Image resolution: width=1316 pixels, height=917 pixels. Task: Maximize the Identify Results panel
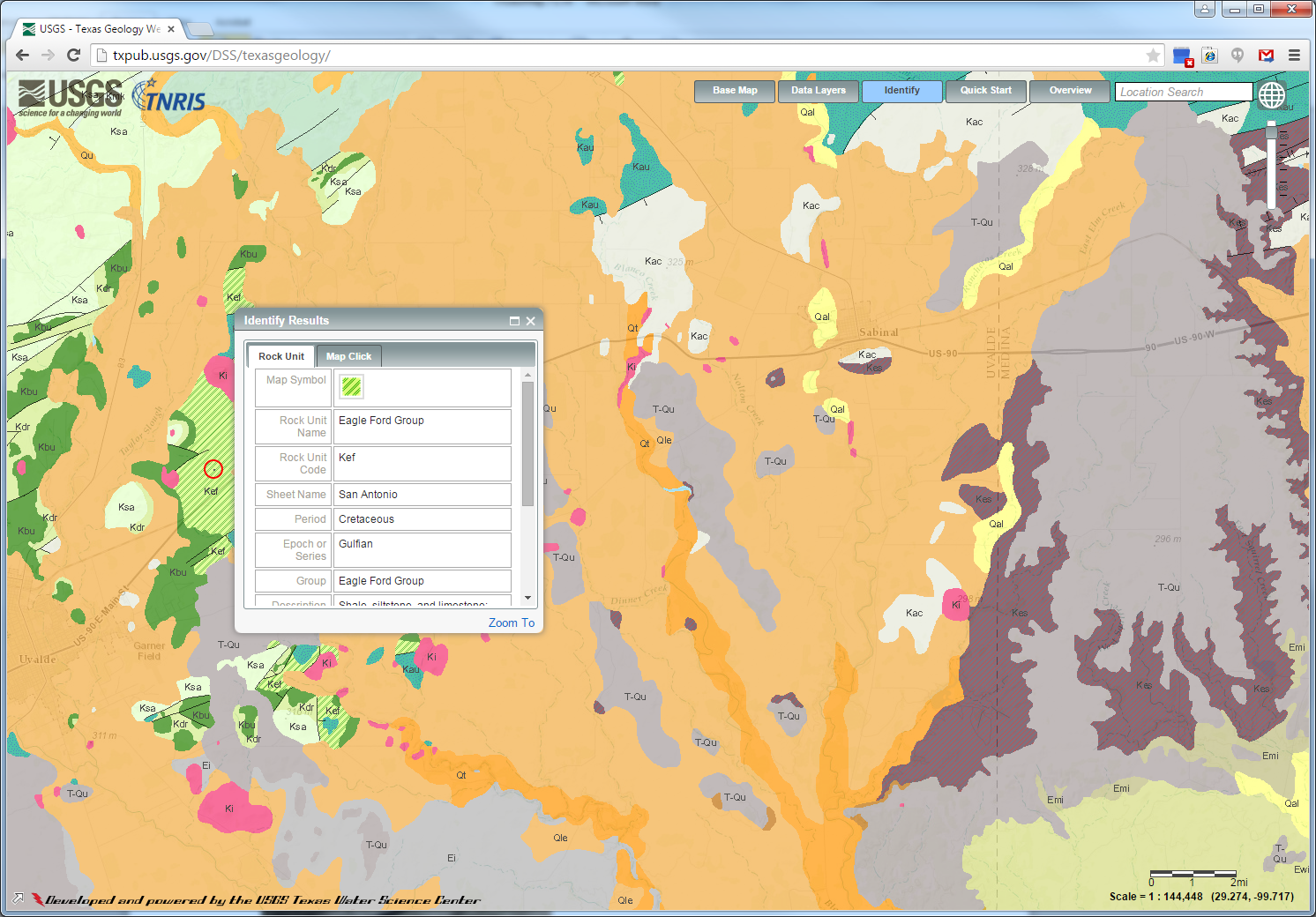click(514, 321)
